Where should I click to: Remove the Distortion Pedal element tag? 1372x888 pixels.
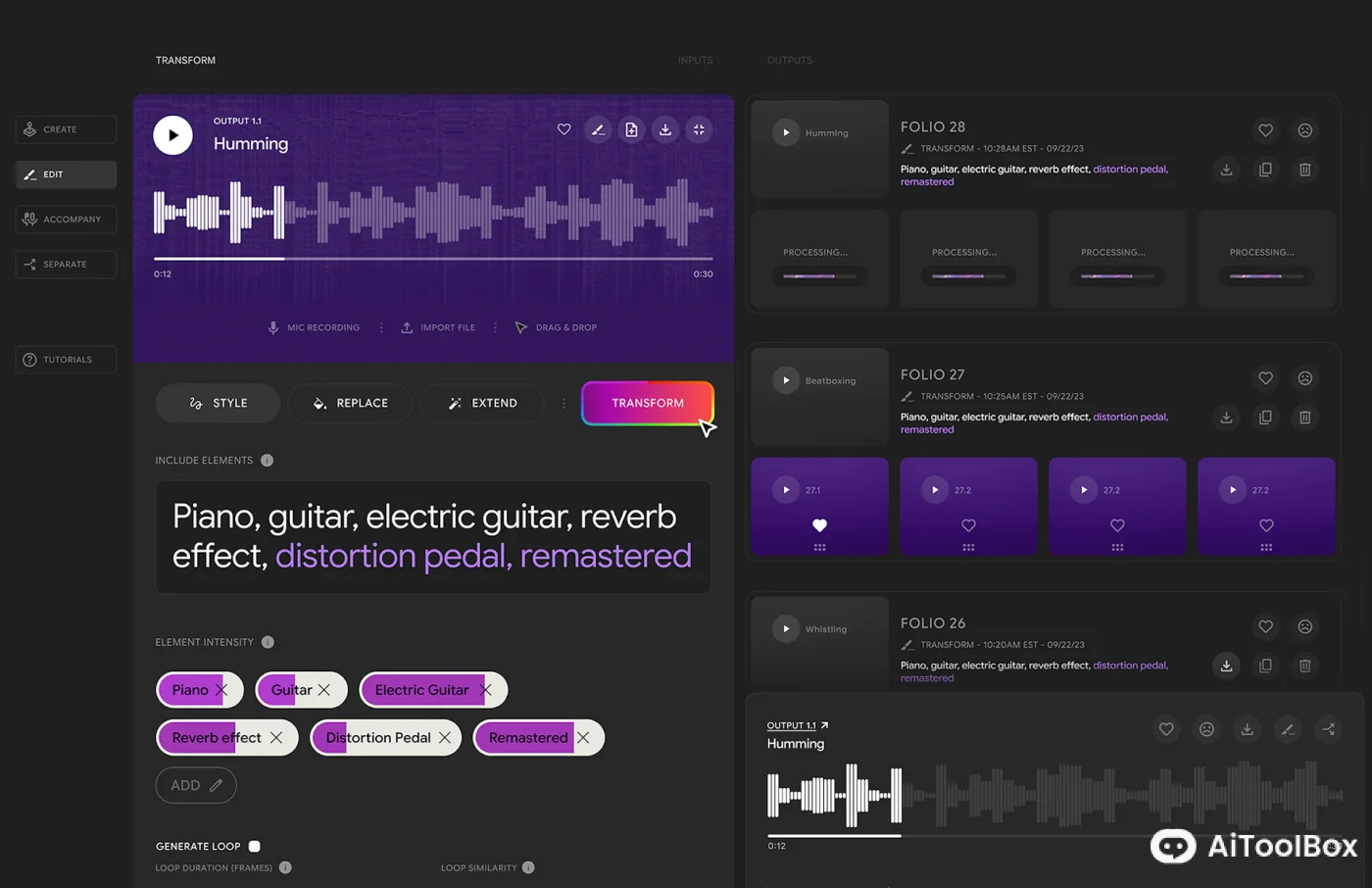445,738
